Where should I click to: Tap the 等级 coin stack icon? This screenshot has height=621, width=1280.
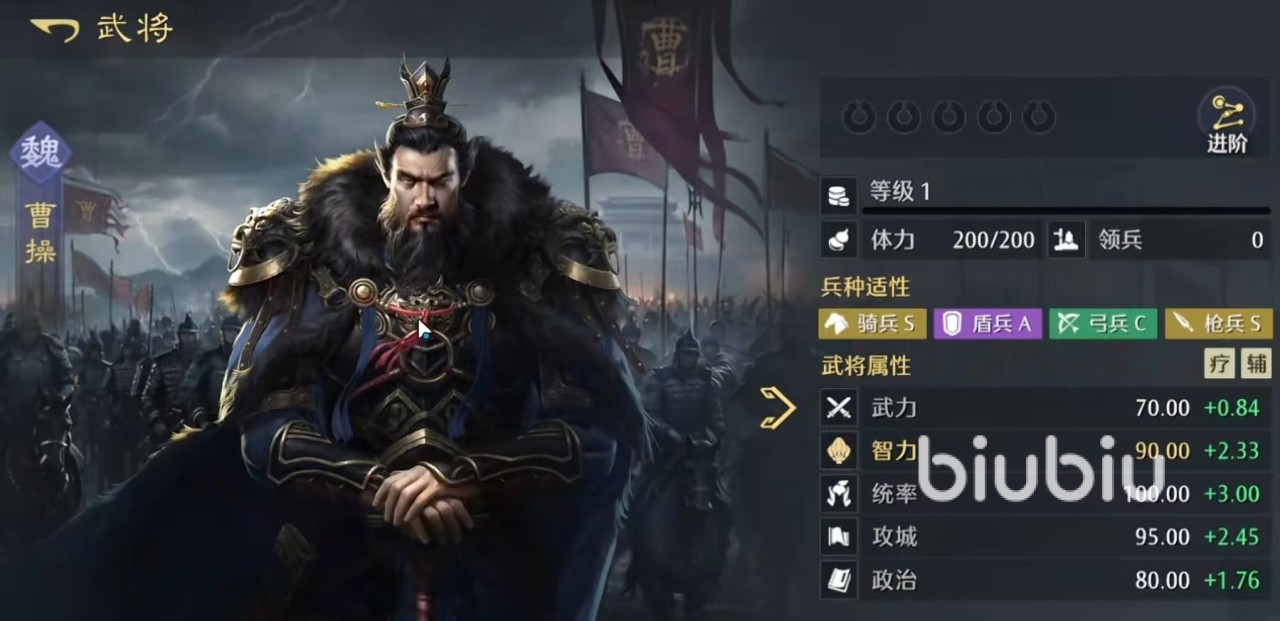coord(838,194)
